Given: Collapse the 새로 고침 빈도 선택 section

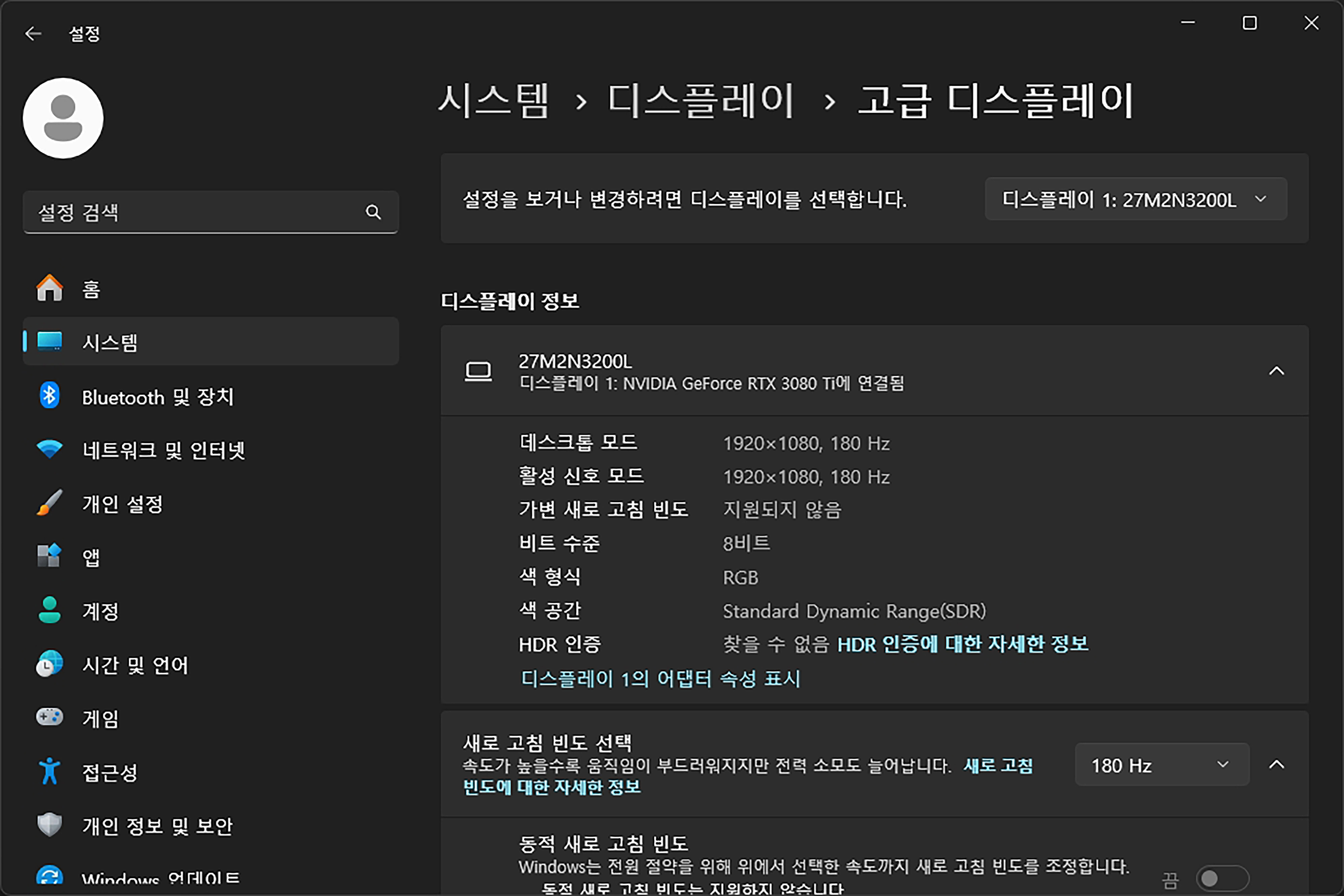Looking at the screenshot, I should pyautogui.click(x=1276, y=765).
